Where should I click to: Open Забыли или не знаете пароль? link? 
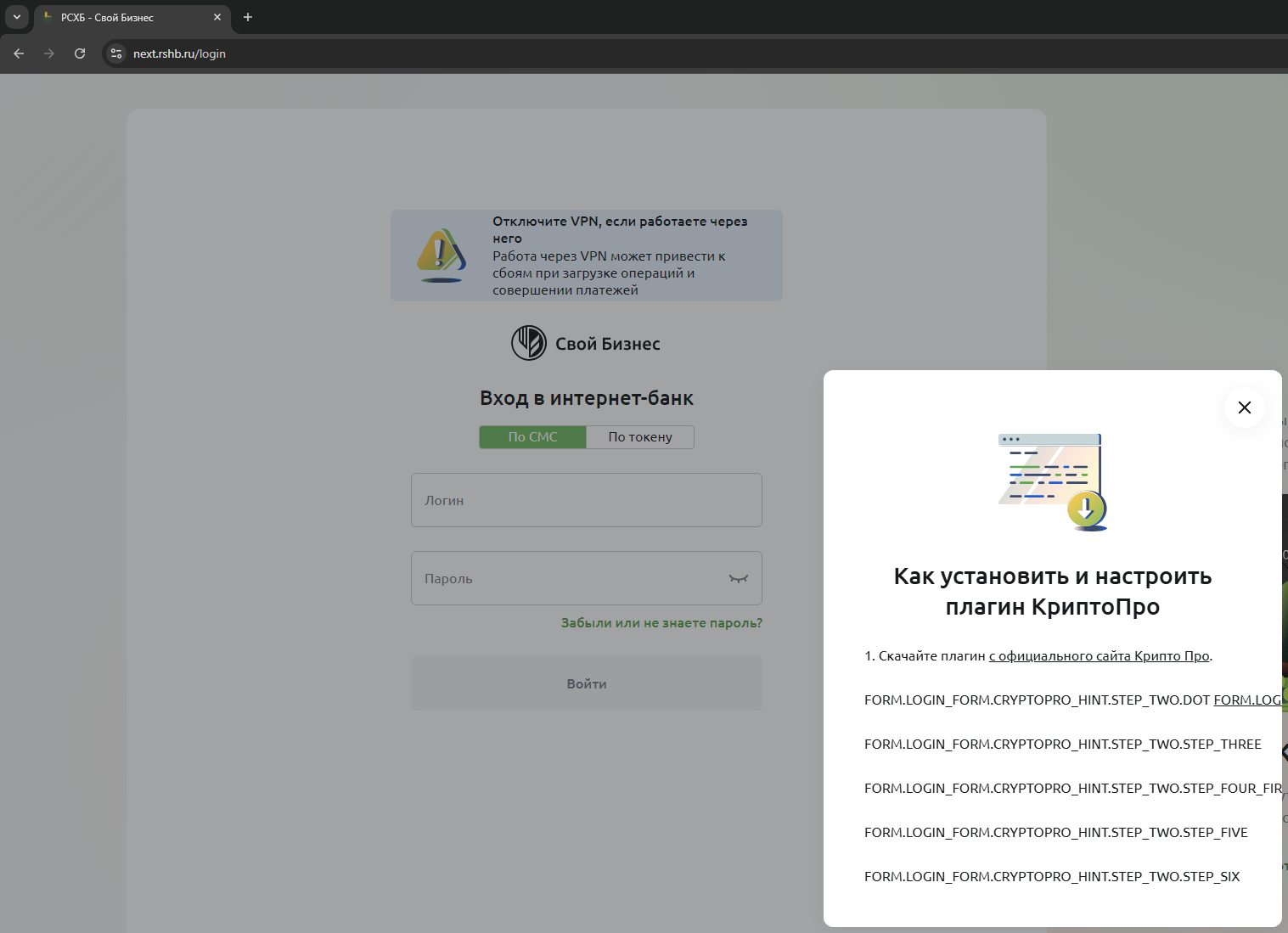[x=661, y=623]
